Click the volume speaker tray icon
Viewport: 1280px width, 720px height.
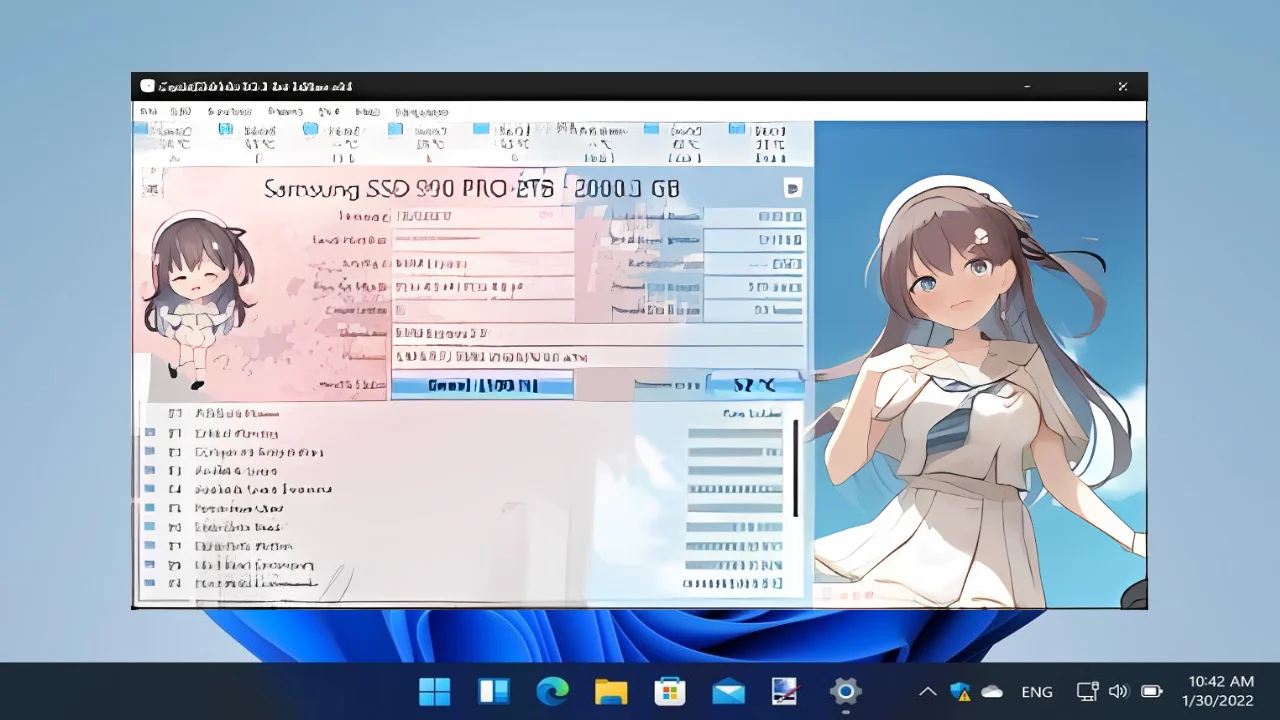[1119, 691]
